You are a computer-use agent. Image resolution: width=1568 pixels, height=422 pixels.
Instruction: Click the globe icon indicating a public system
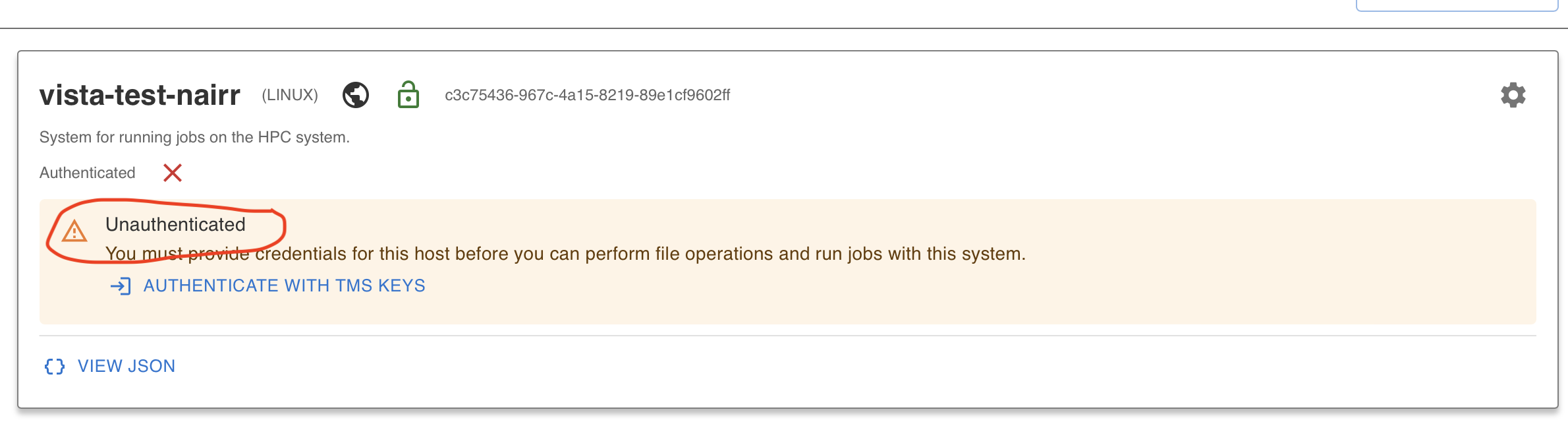click(354, 94)
